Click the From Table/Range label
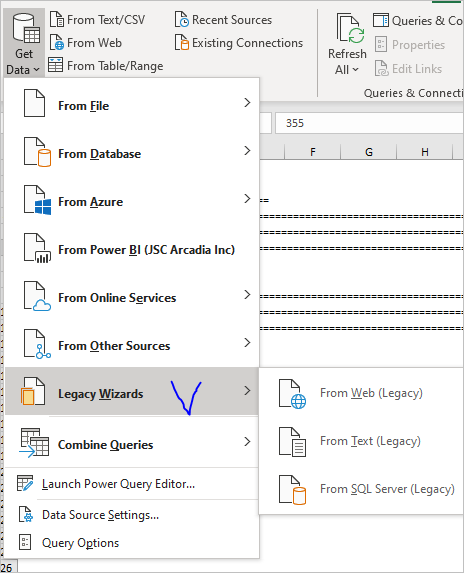The height and width of the screenshot is (573, 464). click(115, 66)
